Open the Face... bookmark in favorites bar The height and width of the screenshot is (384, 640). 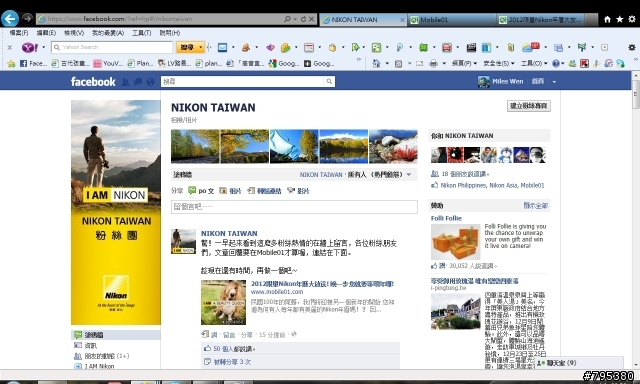(33, 63)
